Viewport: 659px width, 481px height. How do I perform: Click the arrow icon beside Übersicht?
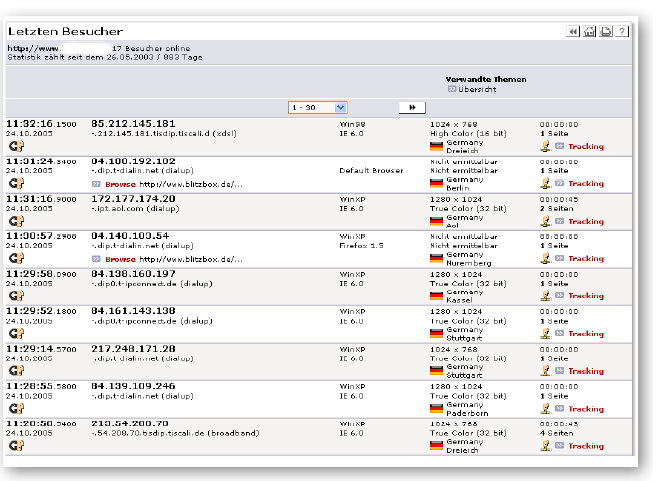(452, 89)
